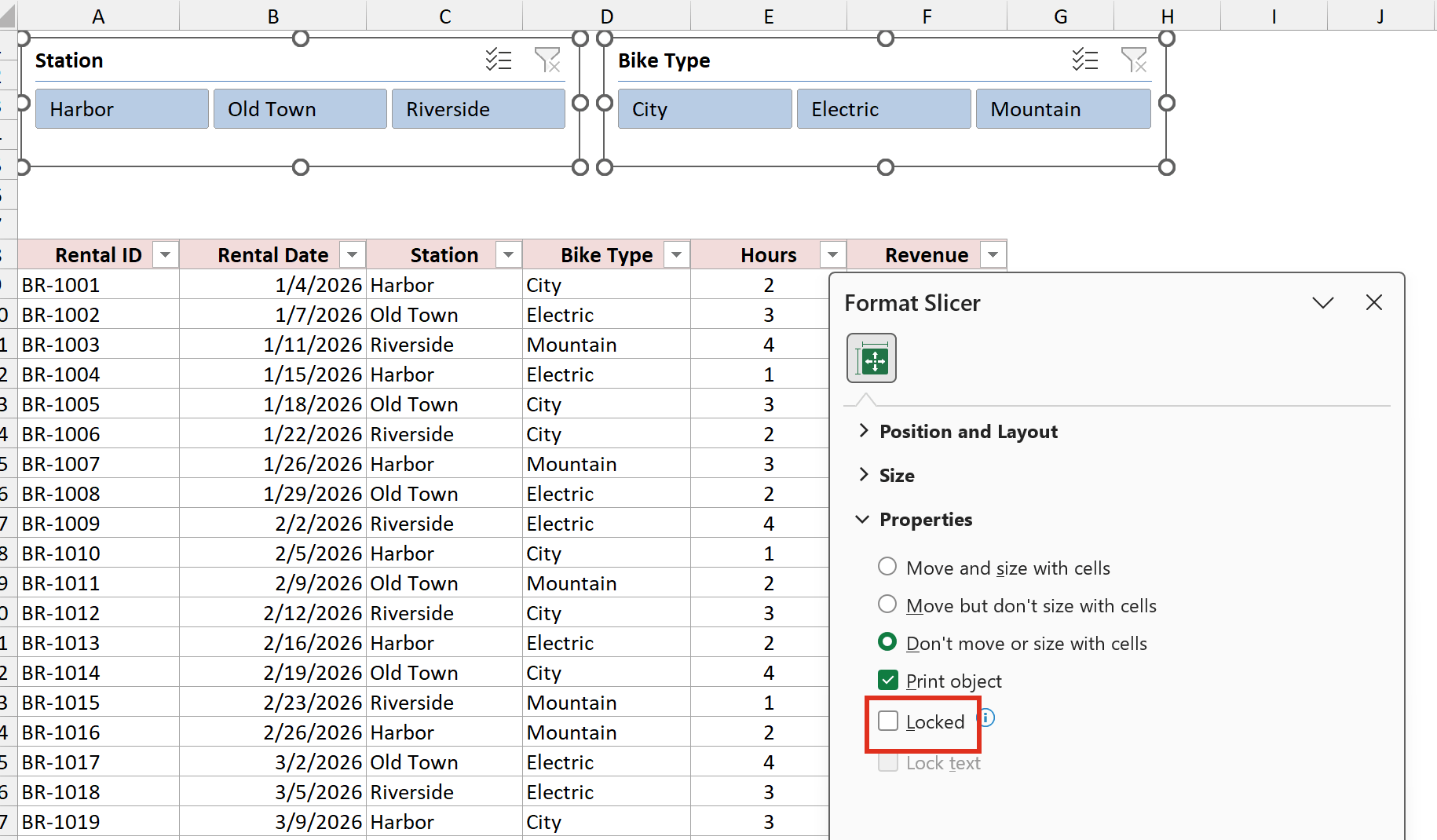This screenshot has width=1437, height=840.
Task: Close the Format Slicer pane
Action: click(1373, 302)
